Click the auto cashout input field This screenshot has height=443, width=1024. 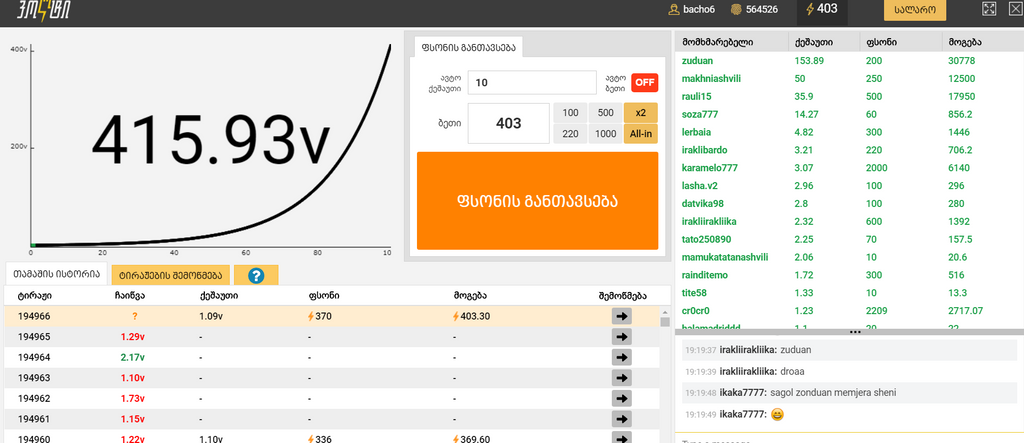(532, 82)
